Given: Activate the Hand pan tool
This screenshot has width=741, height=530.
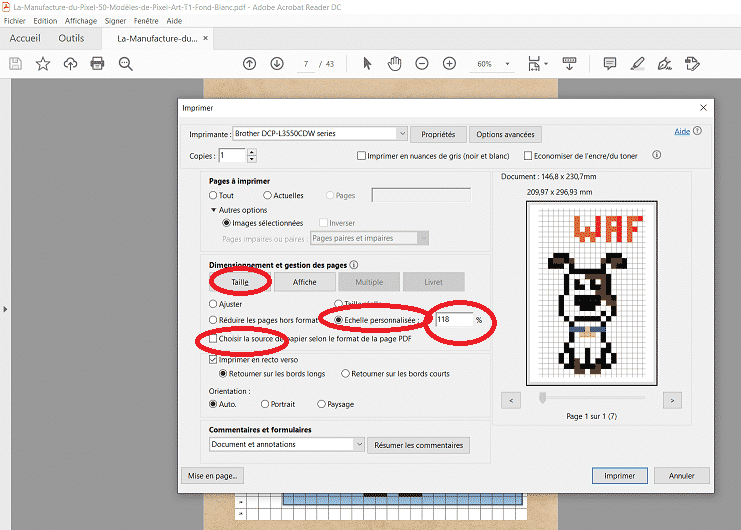Looking at the screenshot, I should tap(394, 64).
